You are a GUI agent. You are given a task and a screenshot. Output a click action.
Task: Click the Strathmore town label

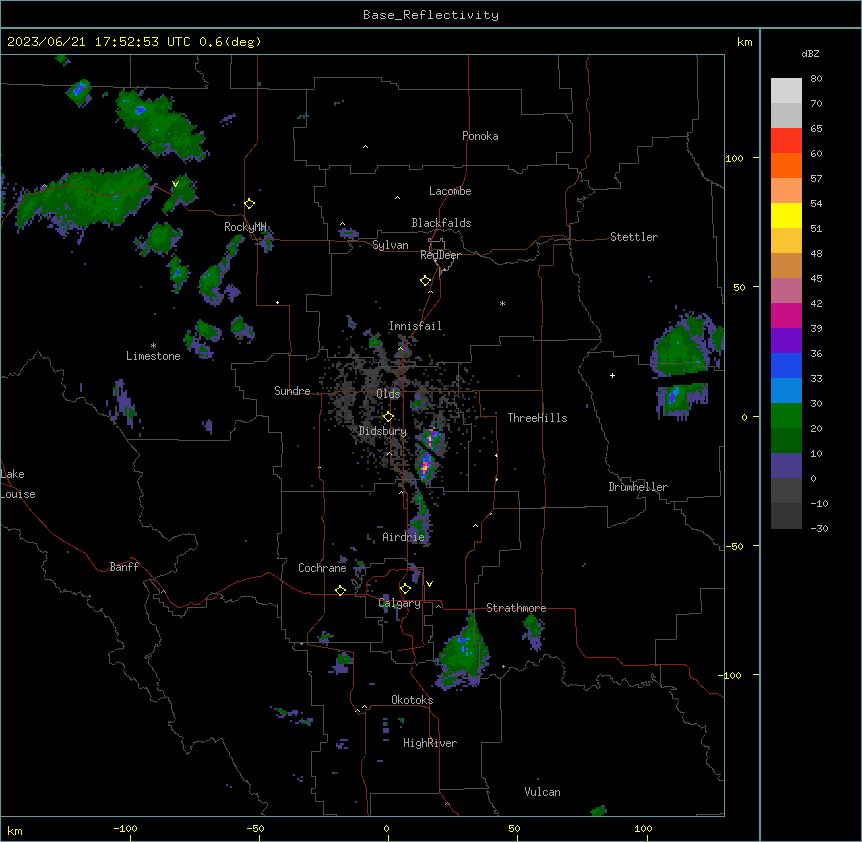[516, 608]
